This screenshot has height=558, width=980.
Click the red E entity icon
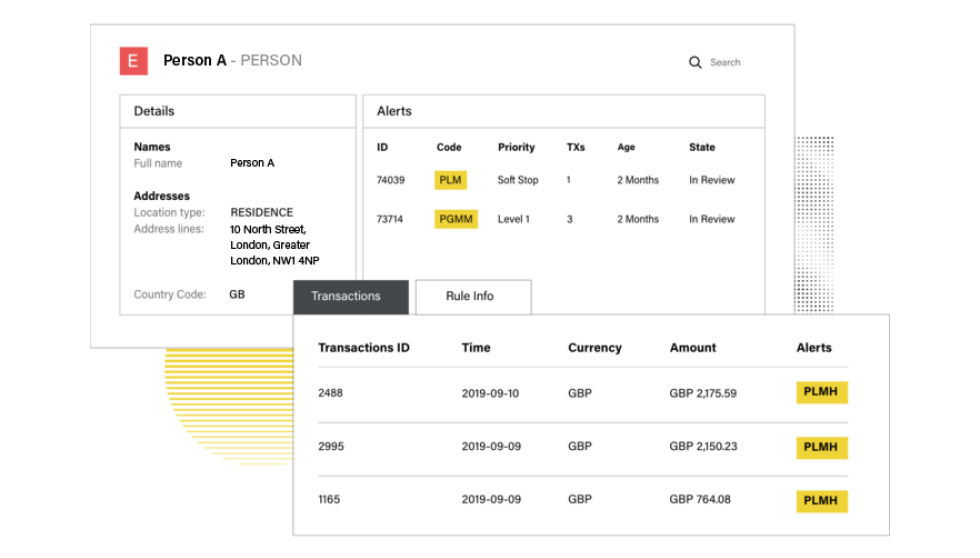point(134,61)
